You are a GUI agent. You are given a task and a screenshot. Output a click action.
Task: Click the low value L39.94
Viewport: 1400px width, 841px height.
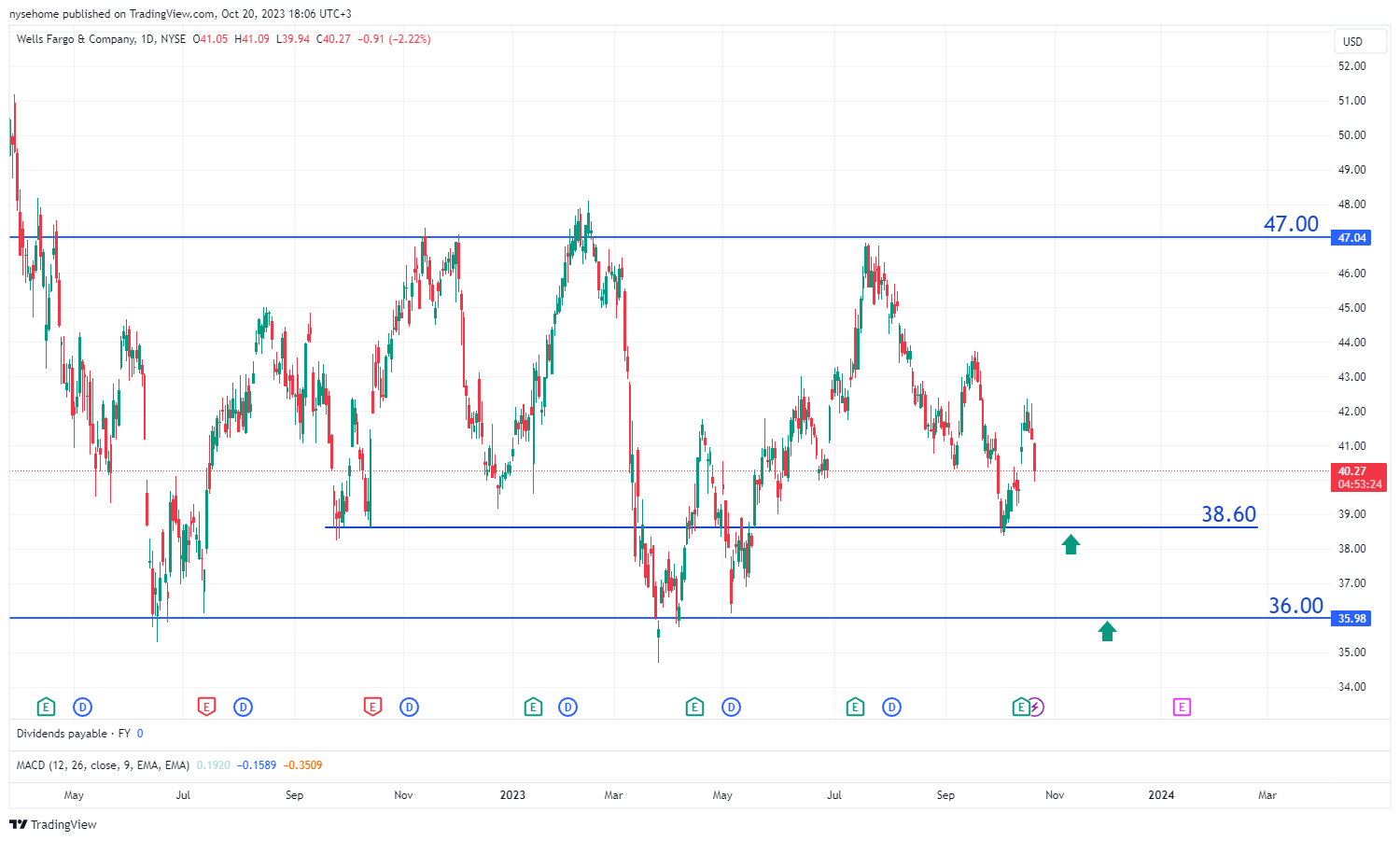click(x=293, y=39)
